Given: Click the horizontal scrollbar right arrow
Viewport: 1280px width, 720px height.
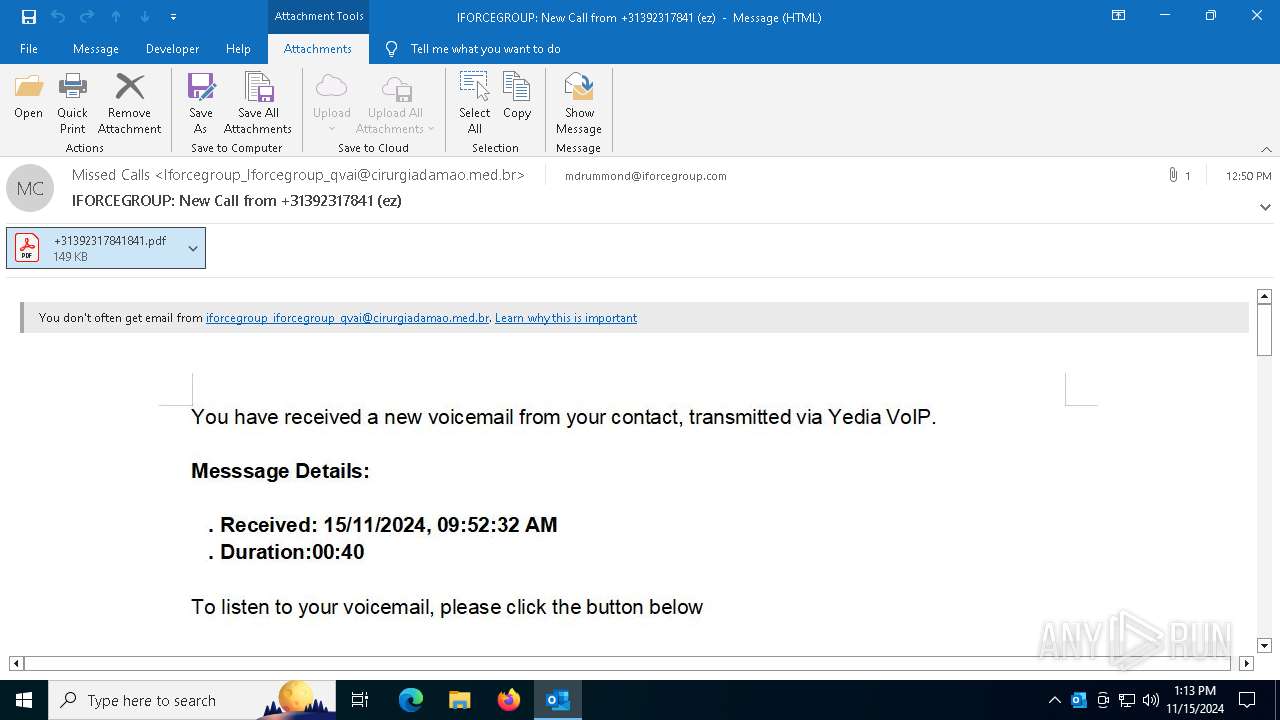Looking at the screenshot, I should click(x=1246, y=663).
